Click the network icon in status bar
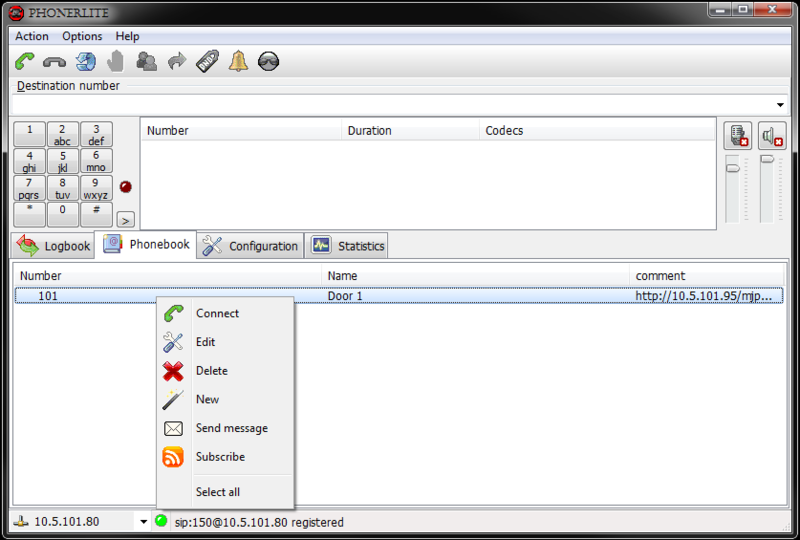The height and width of the screenshot is (540, 800). 21,522
